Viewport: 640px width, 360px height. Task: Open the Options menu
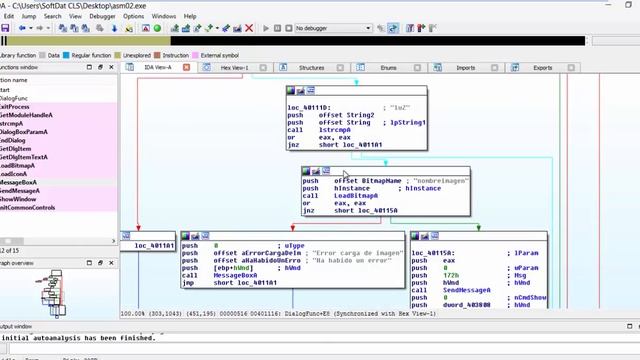pyautogui.click(x=133, y=16)
